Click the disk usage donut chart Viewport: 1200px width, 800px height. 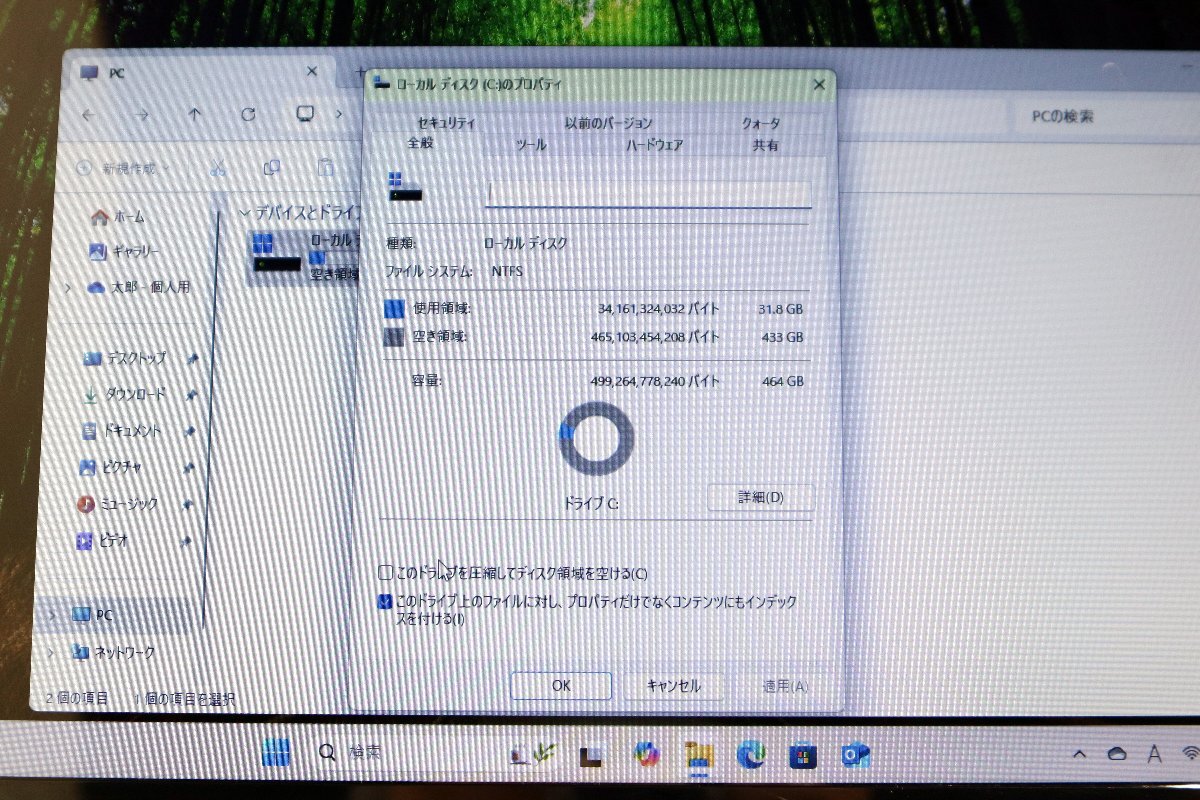click(x=593, y=440)
